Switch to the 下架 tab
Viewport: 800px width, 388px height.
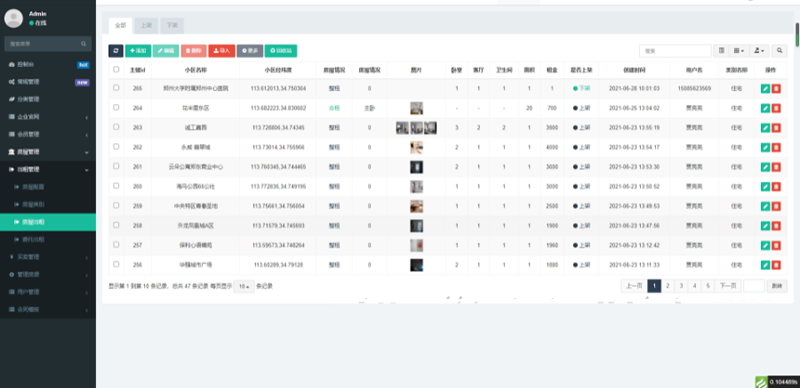coord(172,26)
